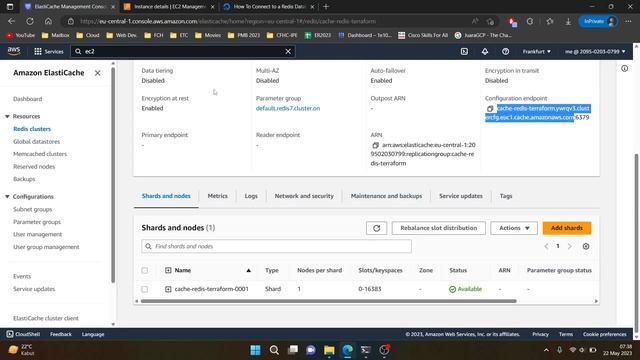Refresh the shards and nodes list
The image size is (640, 360).
tap(376, 228)
